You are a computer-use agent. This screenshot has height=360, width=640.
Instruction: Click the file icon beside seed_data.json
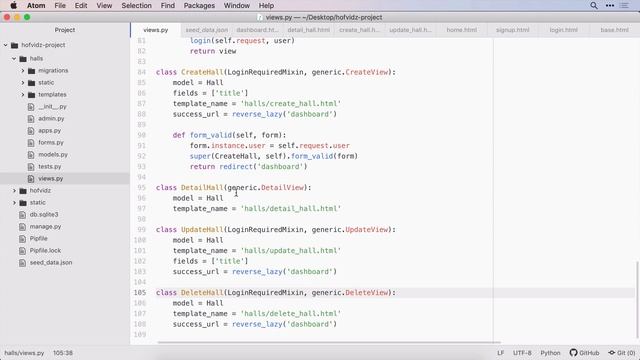22,262
